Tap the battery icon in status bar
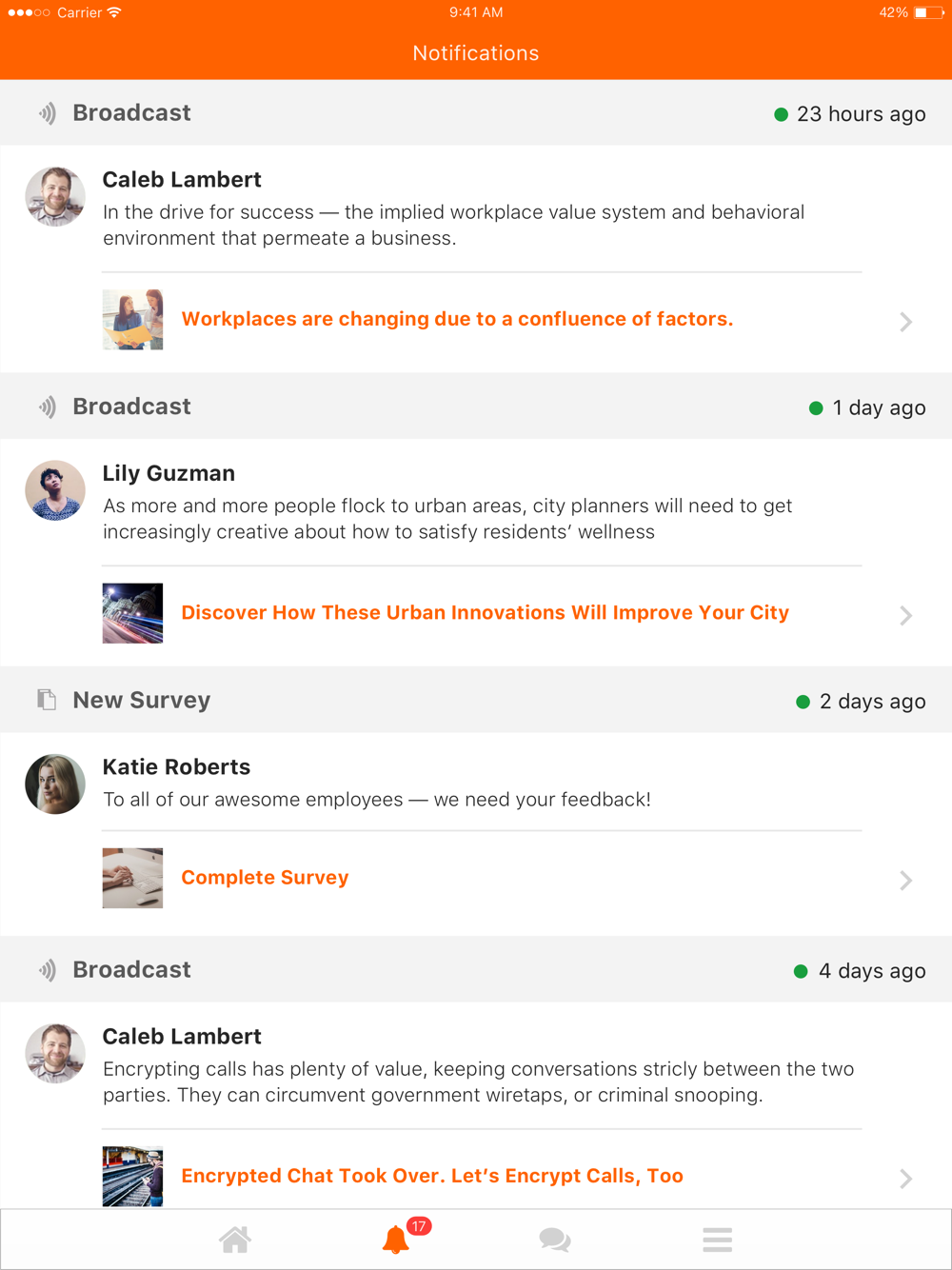The width and height of the screenshot is (952, 1270). coord(927,12)
